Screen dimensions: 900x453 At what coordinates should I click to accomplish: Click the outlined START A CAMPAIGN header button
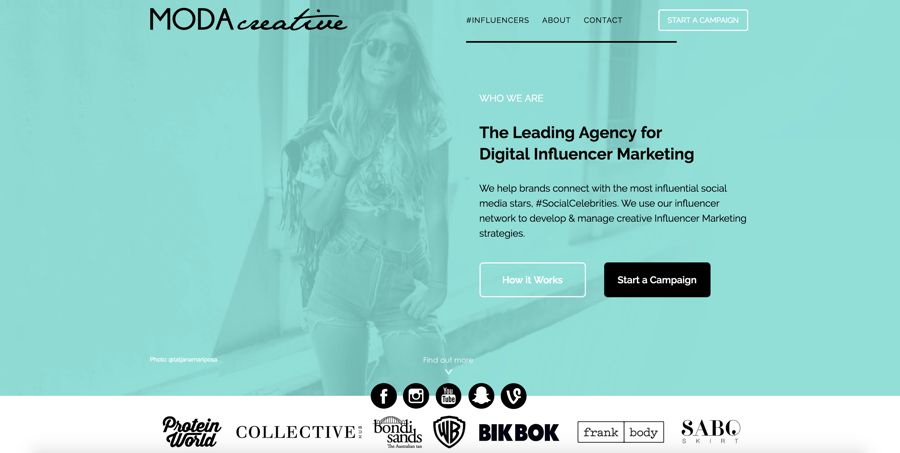pos(703,20)
